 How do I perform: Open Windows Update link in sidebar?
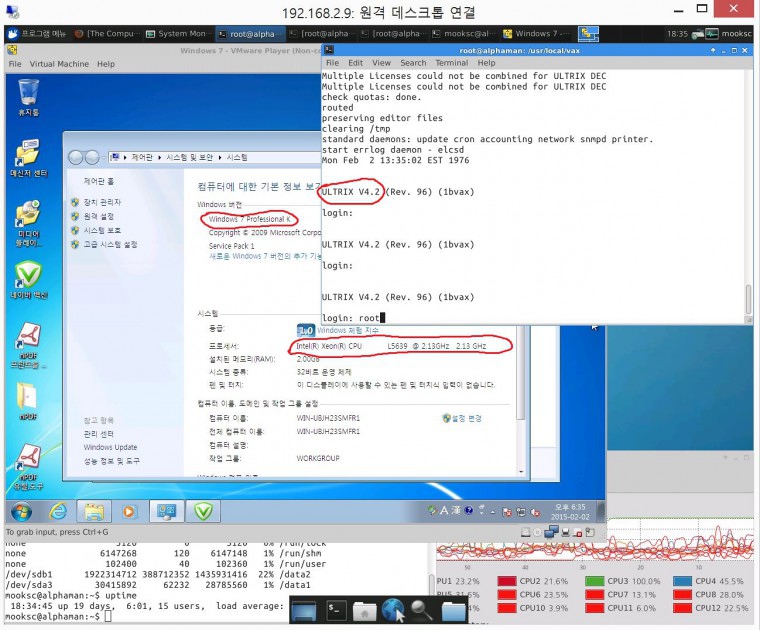point(110,447)
